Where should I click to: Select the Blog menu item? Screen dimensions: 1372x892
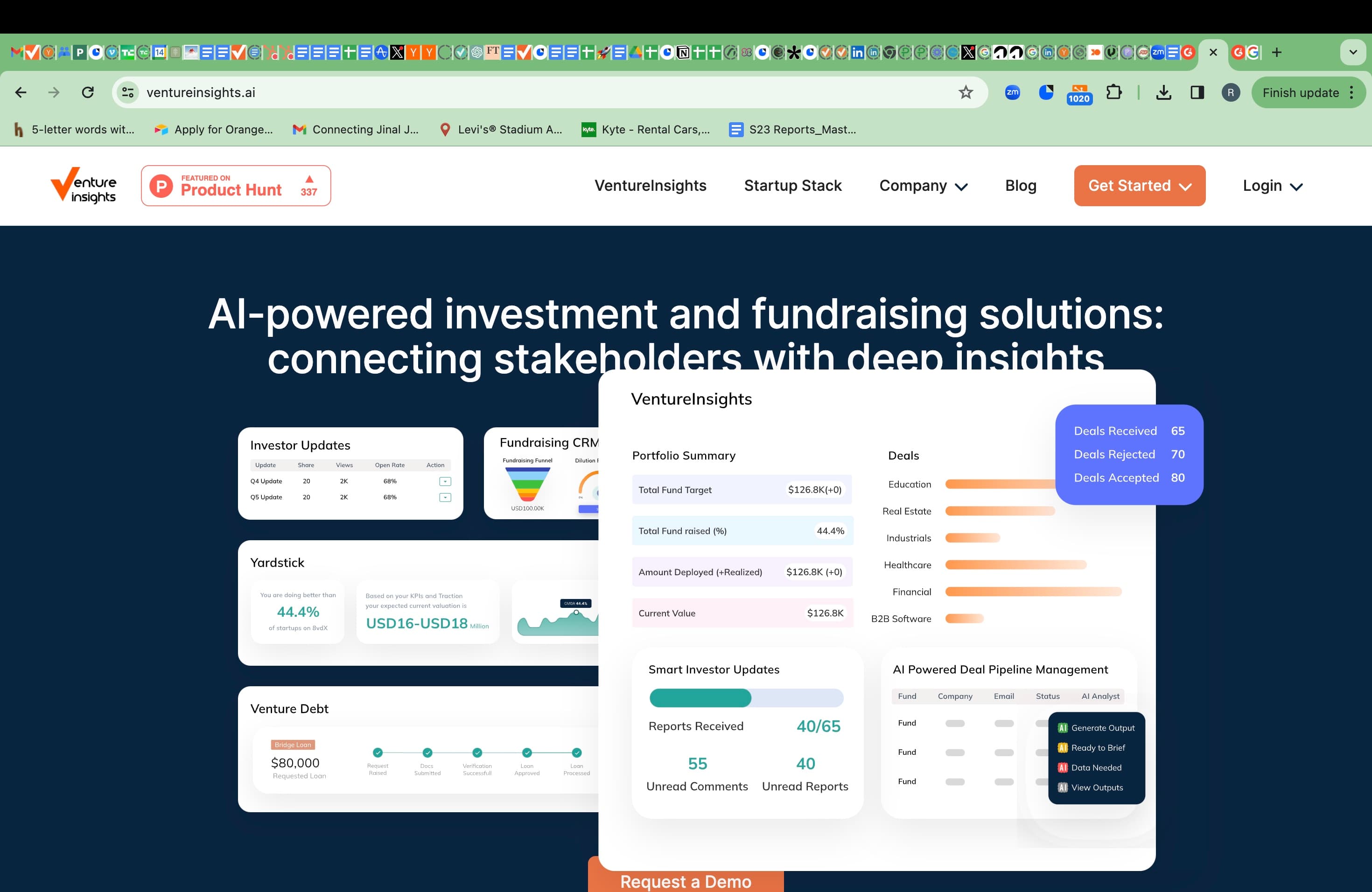[x=1020, y=186]
